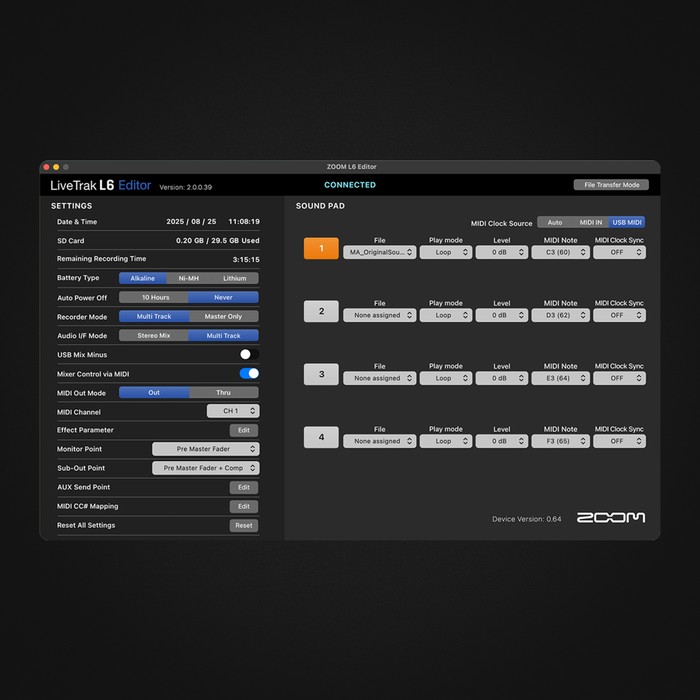The width and height of the screenshot is (700, 700).
Task: Trigger sound pad 3 button
Action: click(321, 374)
